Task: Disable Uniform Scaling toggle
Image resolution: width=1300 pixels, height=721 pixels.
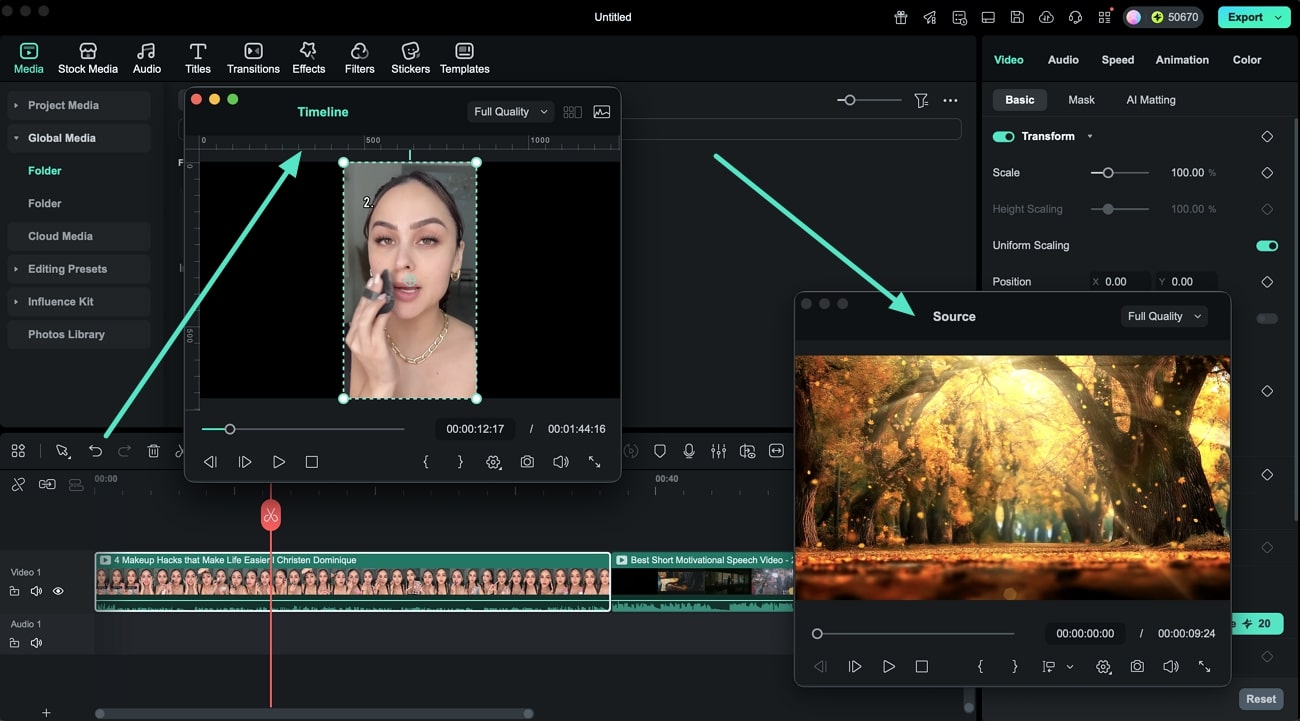Action: 1266,245
